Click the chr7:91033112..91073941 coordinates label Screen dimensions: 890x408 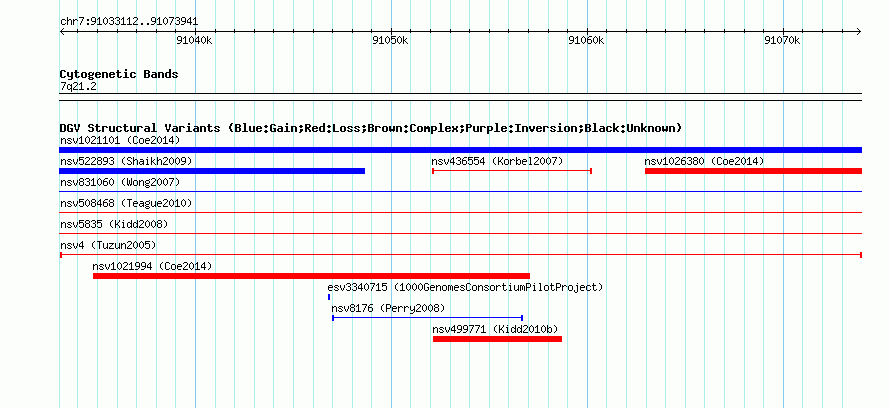pyautogui.click(x=129, y=22)
